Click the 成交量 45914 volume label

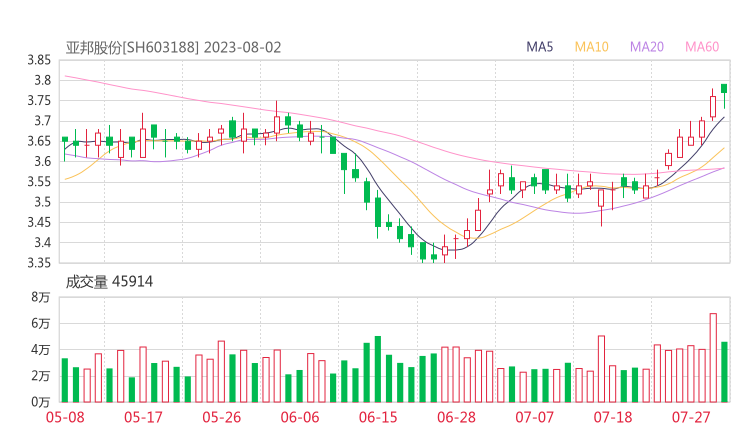109,282
